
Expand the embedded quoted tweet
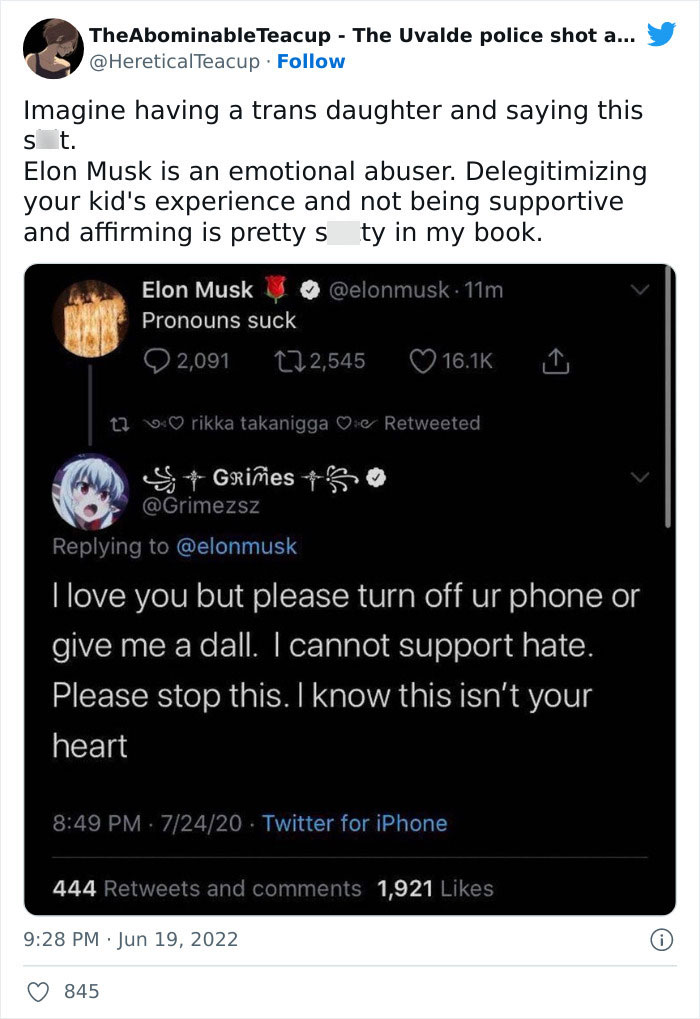point(350,580)
